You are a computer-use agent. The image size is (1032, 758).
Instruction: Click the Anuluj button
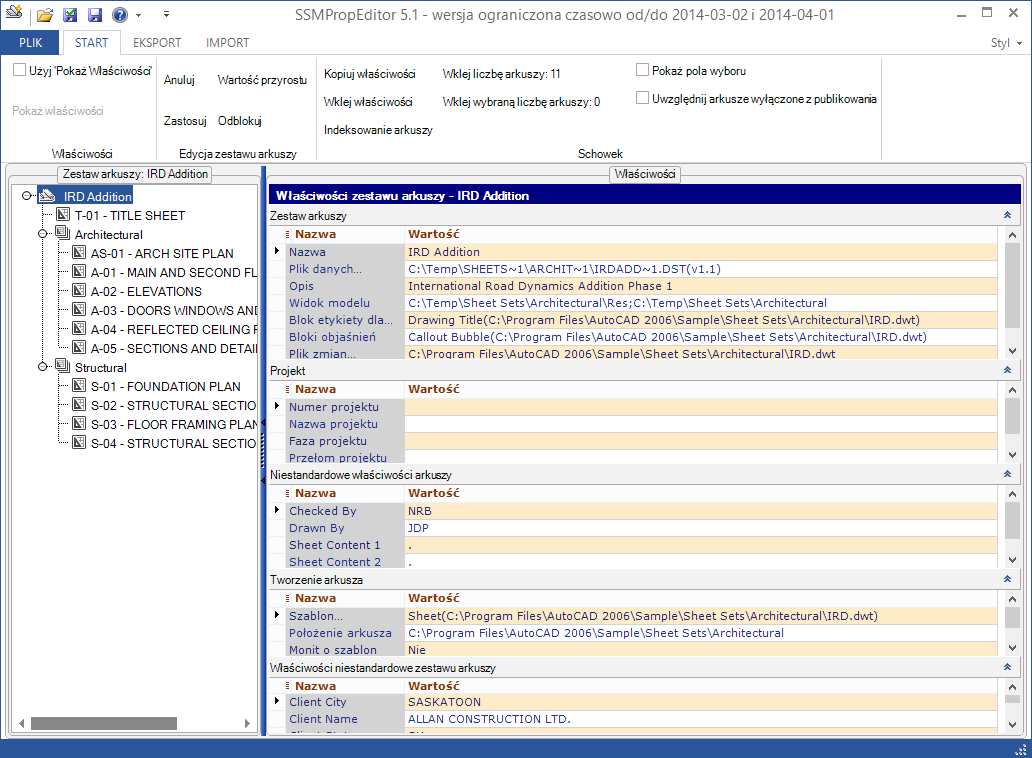[x=179, y=80]
